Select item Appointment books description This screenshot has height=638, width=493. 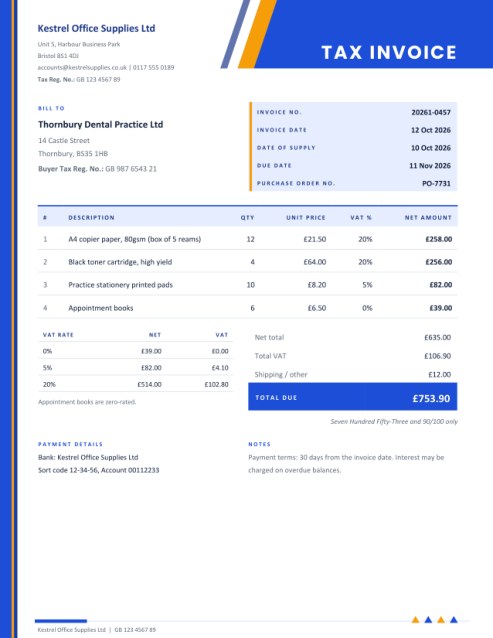pyautogui.click(x=101, y=308)
